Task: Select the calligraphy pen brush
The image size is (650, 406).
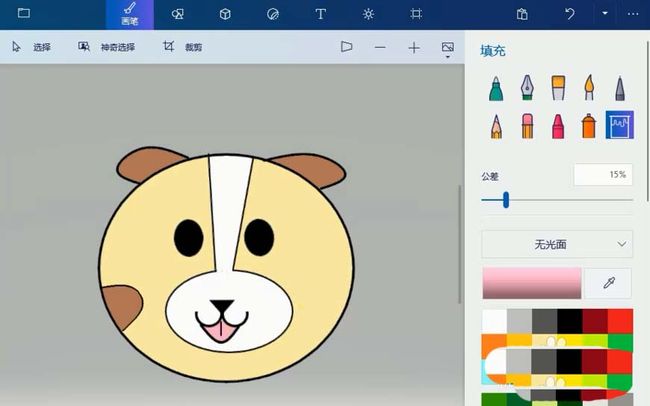Action: click(527, 87)
